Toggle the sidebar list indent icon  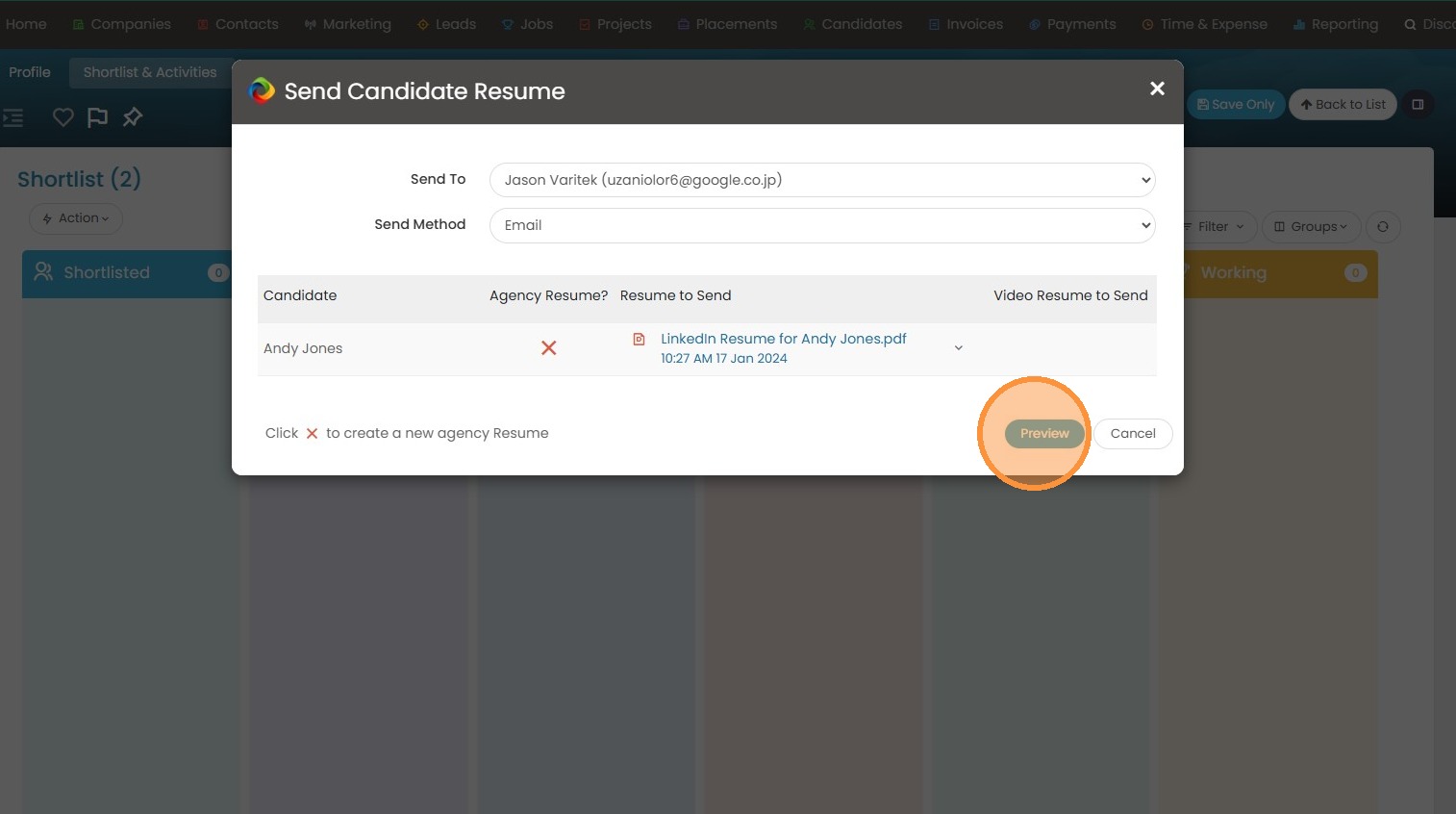(13, 118)
